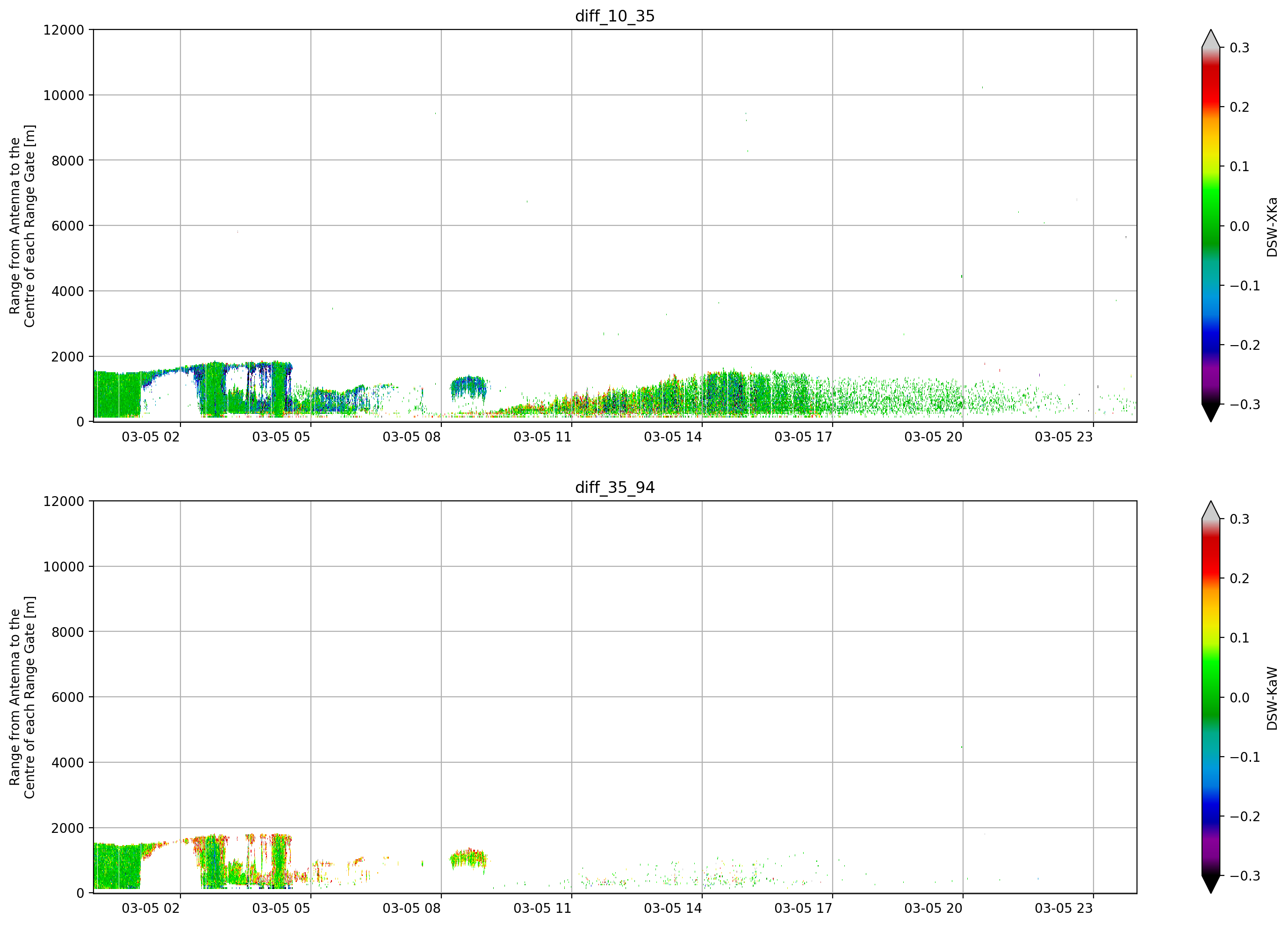Click the 12000 y-tick of diff_10_35

[x=64, y=30]
